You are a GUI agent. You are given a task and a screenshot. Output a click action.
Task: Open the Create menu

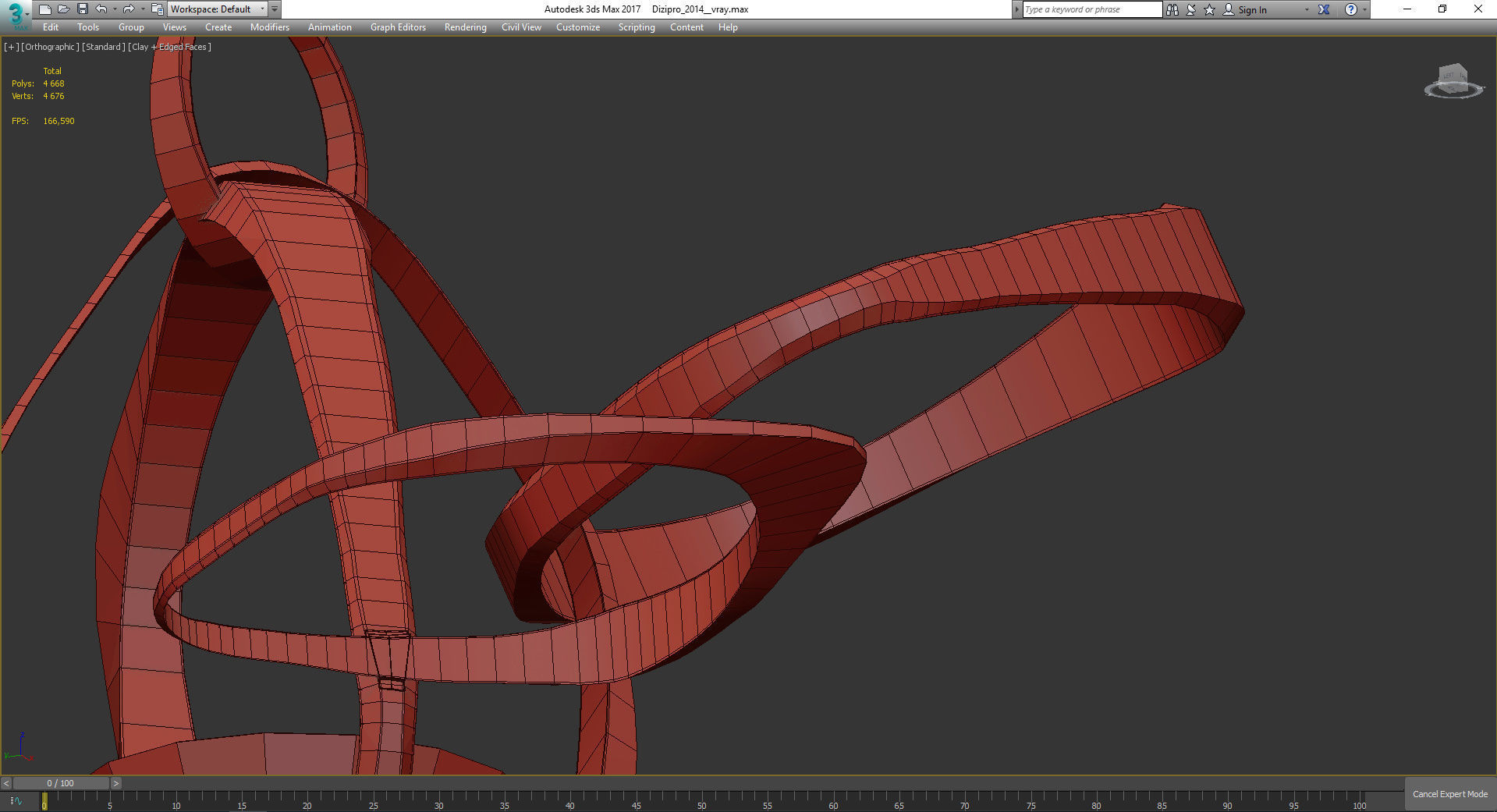pyautogui.click(x=218, y=27)
